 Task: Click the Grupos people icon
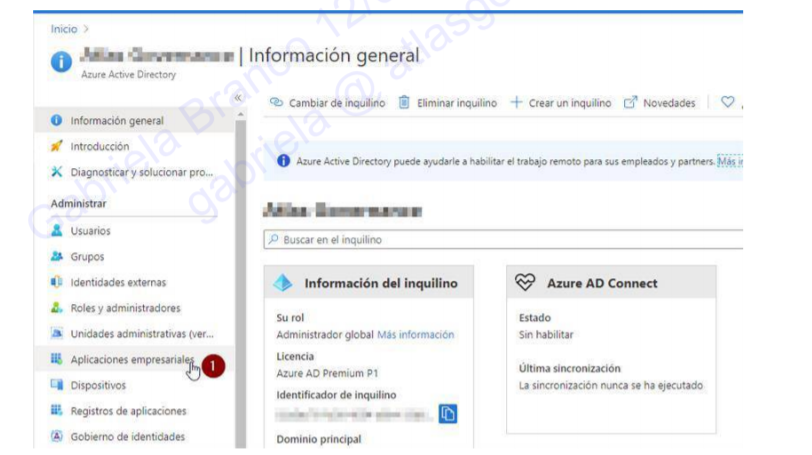pos(56,256)
